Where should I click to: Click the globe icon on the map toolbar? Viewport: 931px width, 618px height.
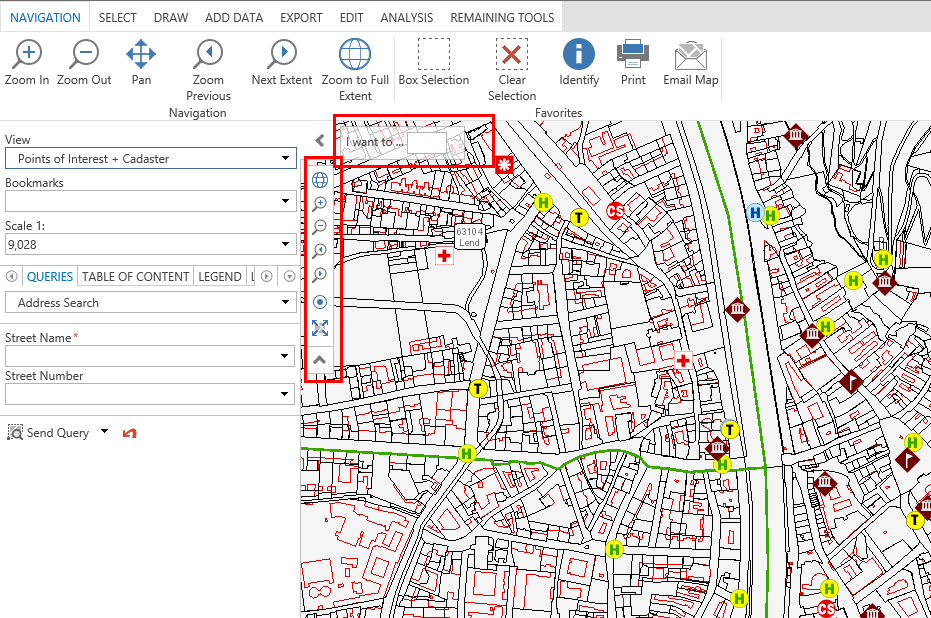[320, 180]
